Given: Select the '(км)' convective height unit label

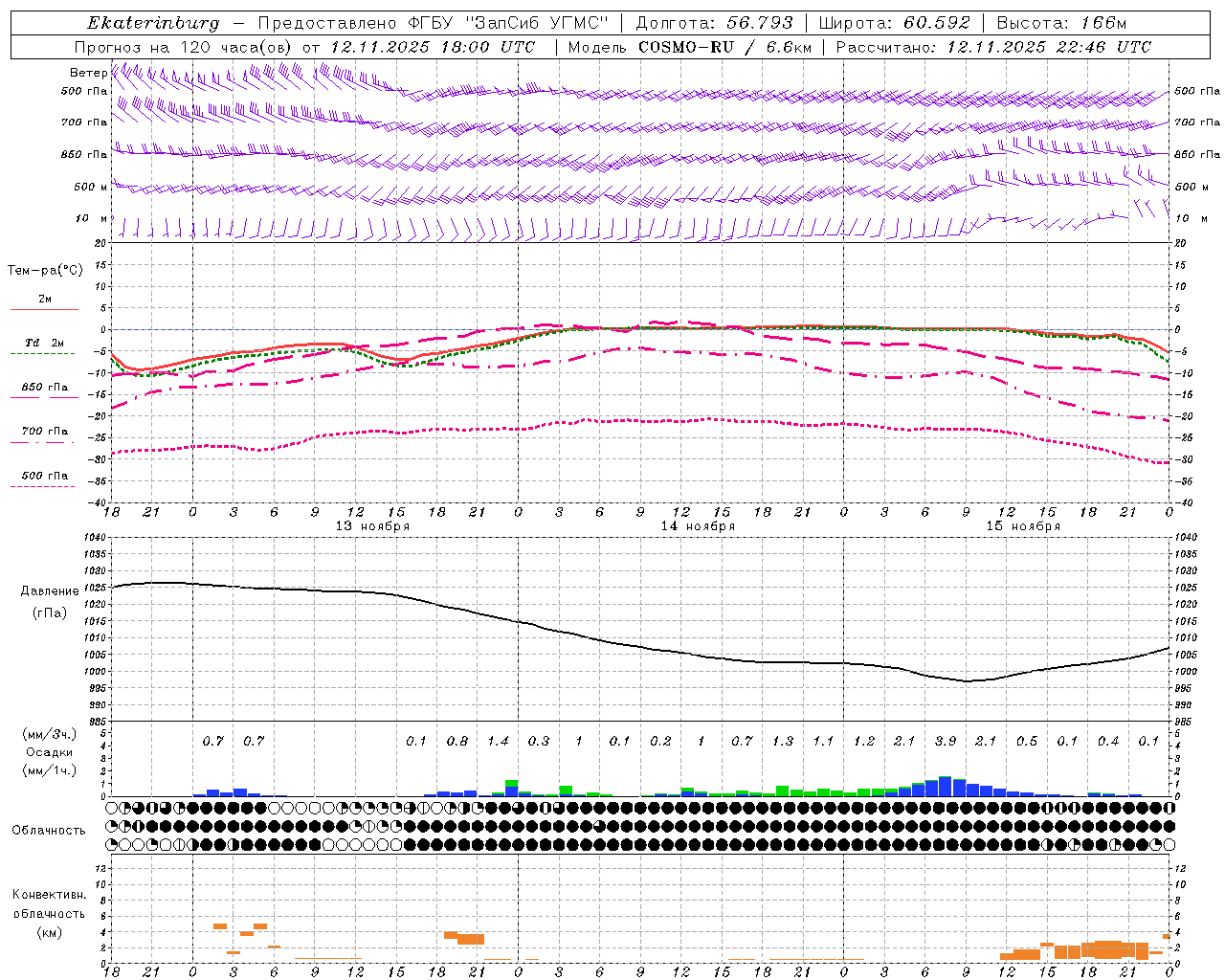Looking at the screenshot, I should click(49, 933).
